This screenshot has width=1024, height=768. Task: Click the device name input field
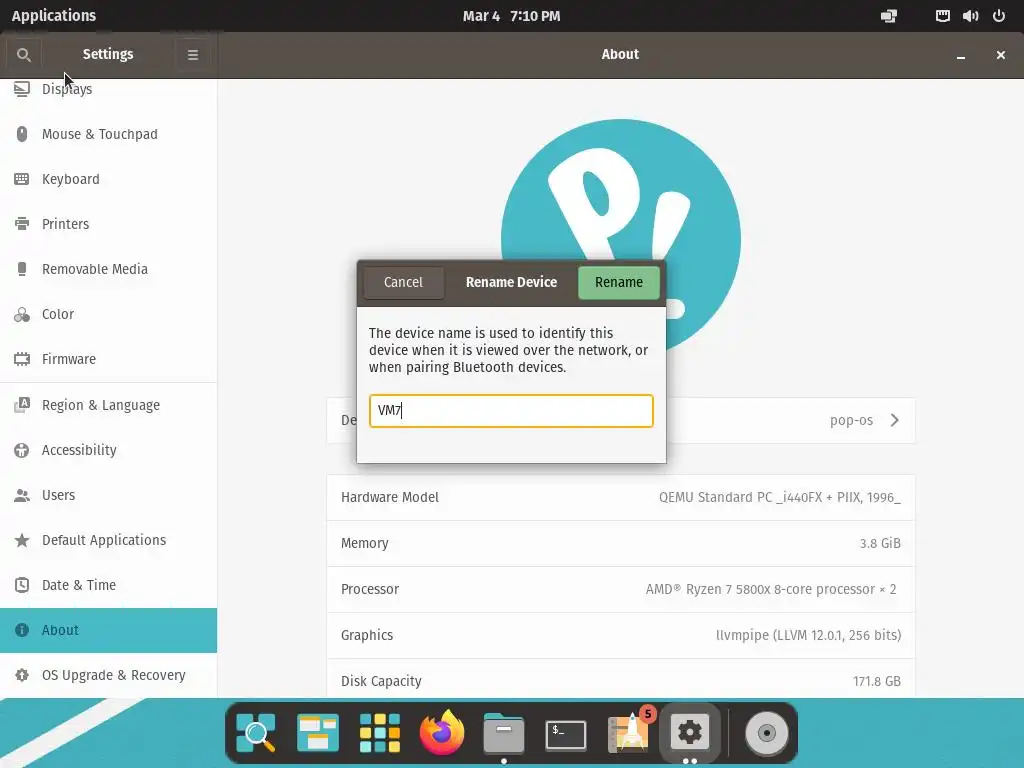click(511, 411)
